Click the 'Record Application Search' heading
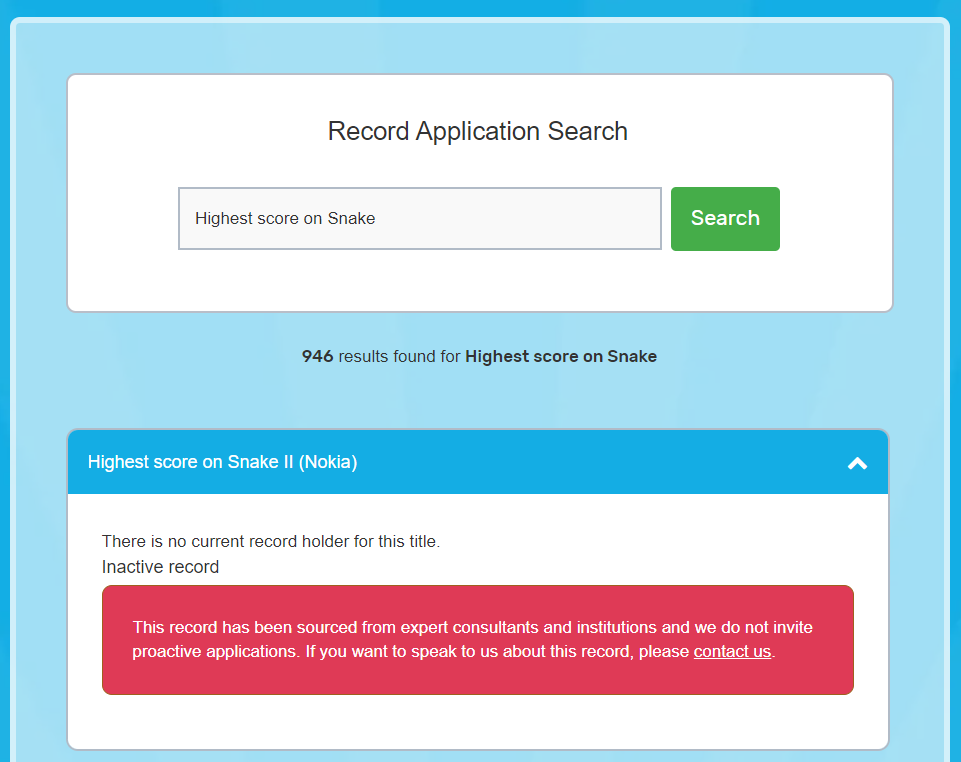 [x=478, y=131]
